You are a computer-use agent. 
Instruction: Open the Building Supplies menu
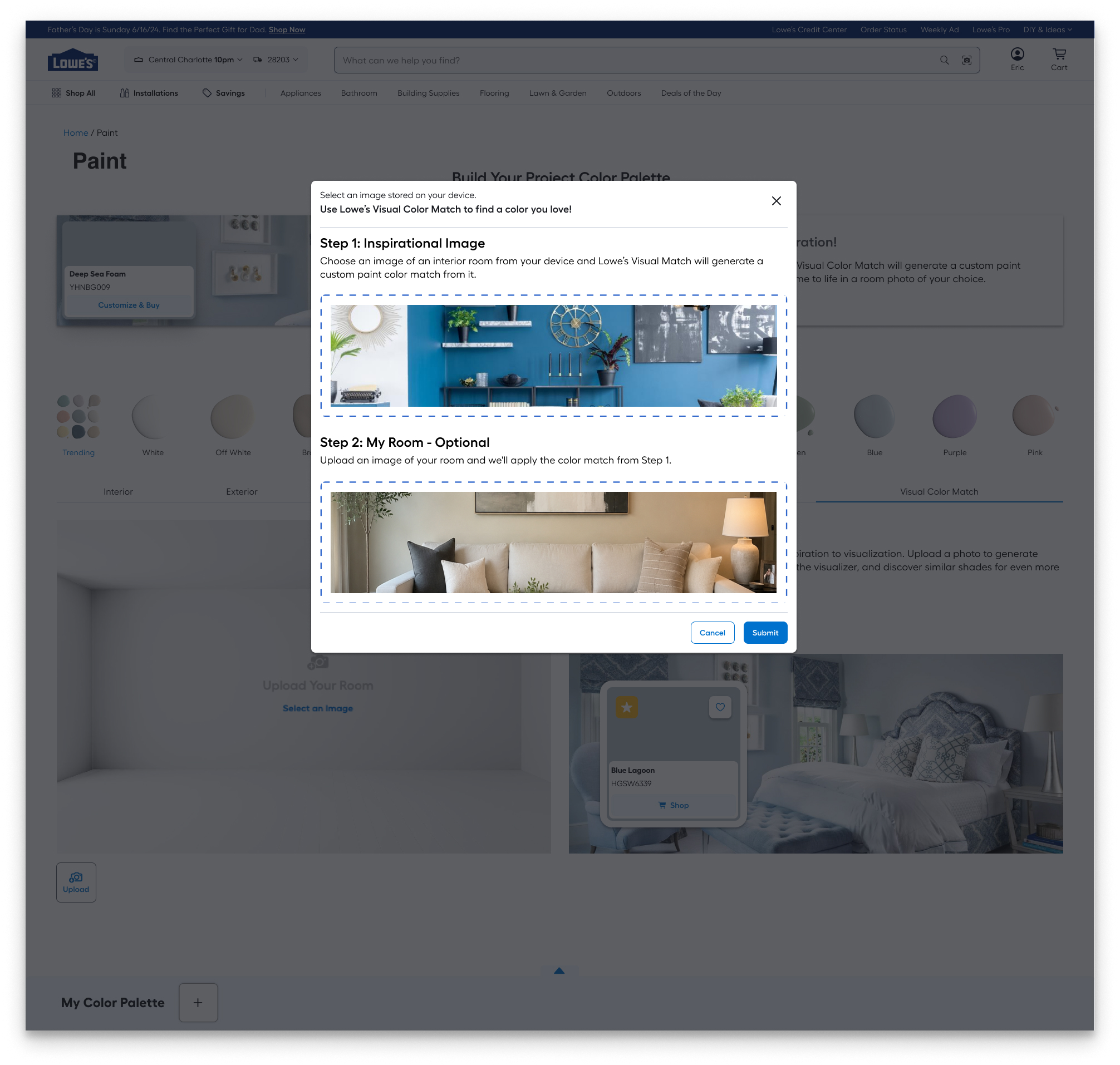tap(428, 93)
